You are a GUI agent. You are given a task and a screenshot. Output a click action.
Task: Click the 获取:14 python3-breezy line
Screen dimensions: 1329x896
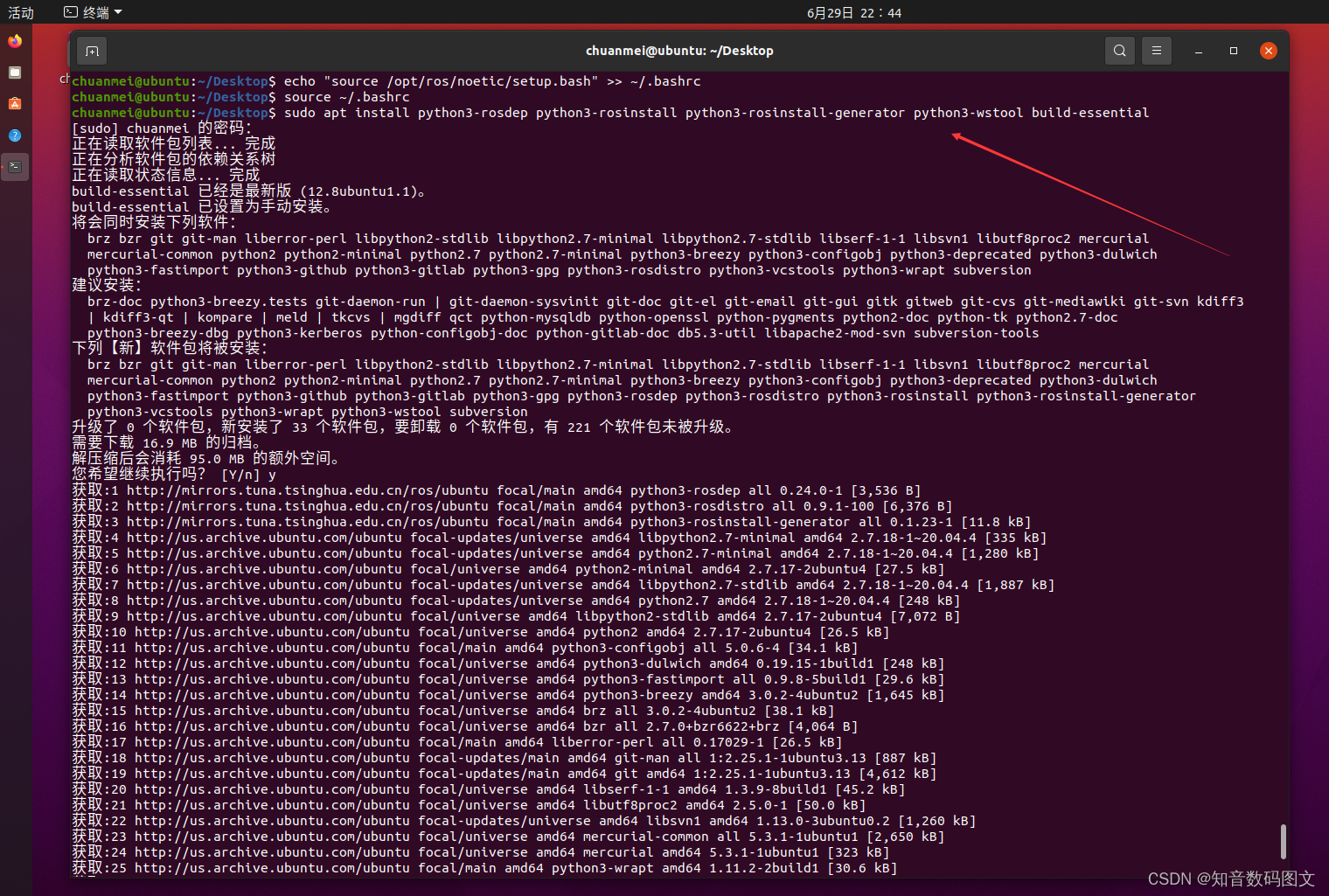point(508,695)
